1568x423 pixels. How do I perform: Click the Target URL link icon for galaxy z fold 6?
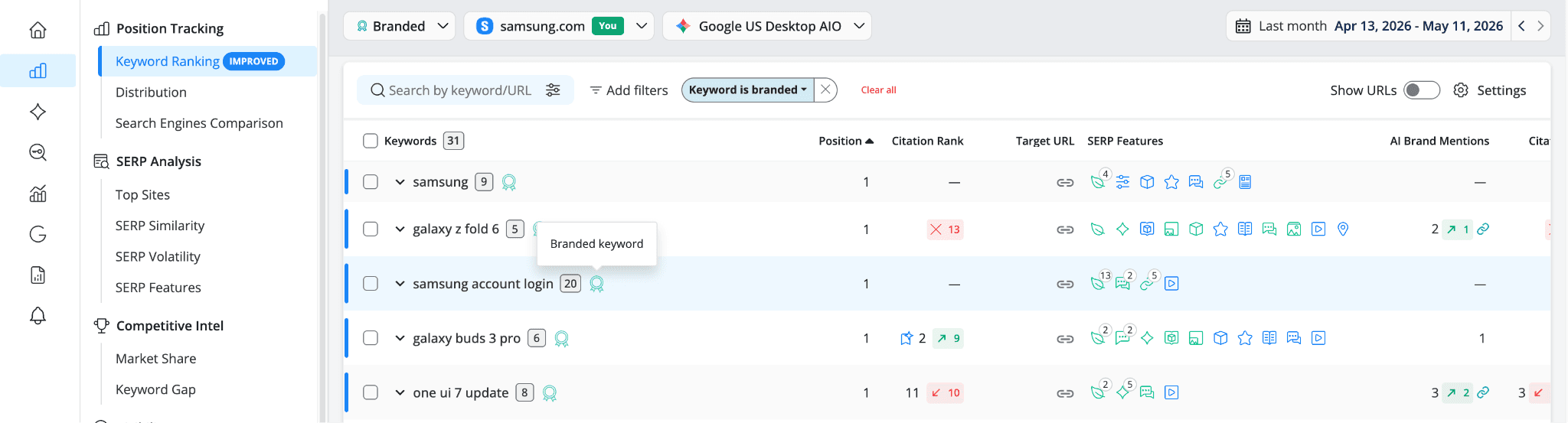(x=1065, y=229)
